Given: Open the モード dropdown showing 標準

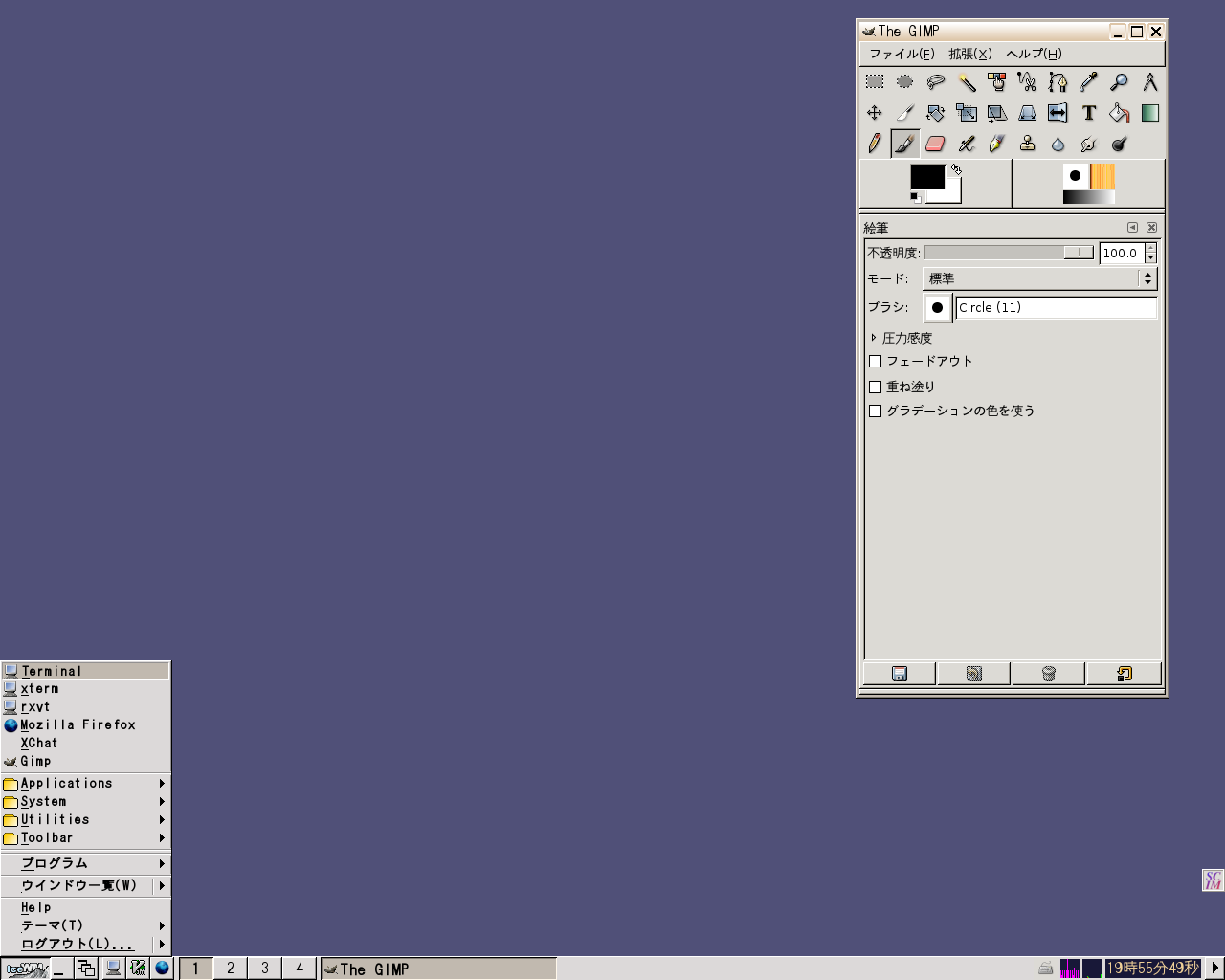Looking at the screenshot, I should tap(1040, 278).
